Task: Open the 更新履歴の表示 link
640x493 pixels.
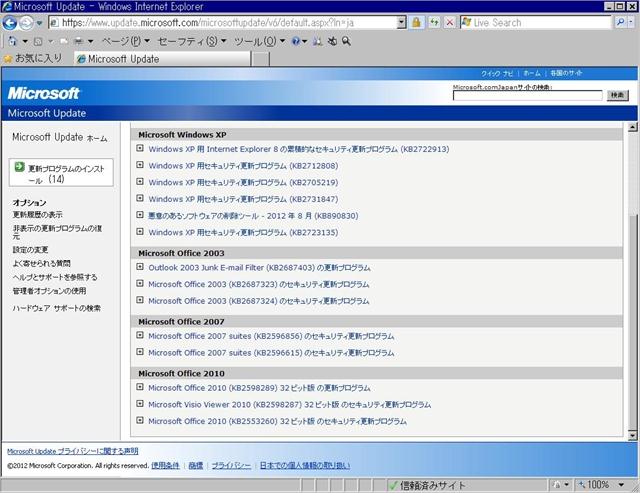Action: click(x=38, y=215)
